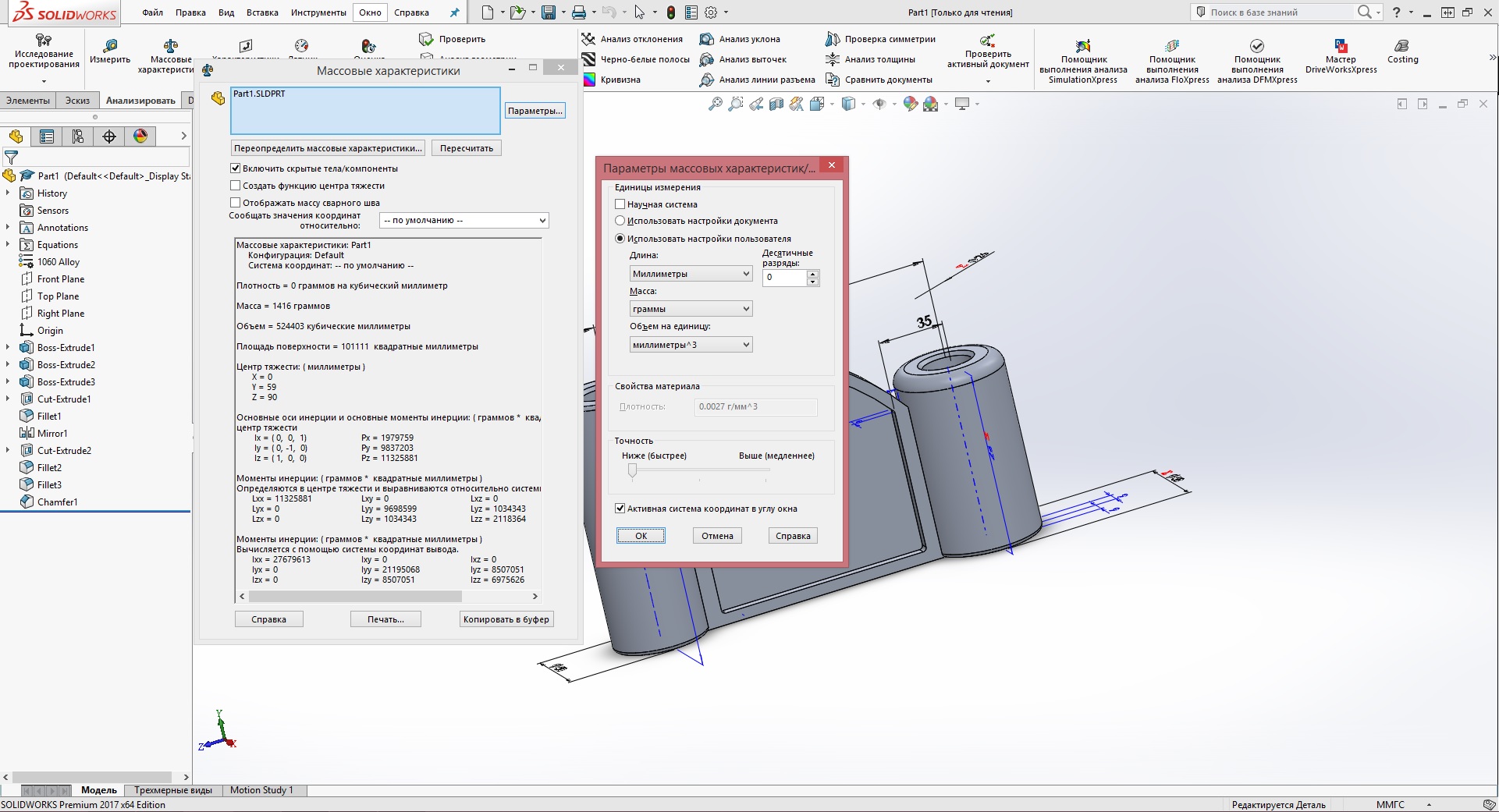The height and width of the screenshot is (812, 1499).
Task: Open Анализ толщины tool
Action: (x=833, y=59)
